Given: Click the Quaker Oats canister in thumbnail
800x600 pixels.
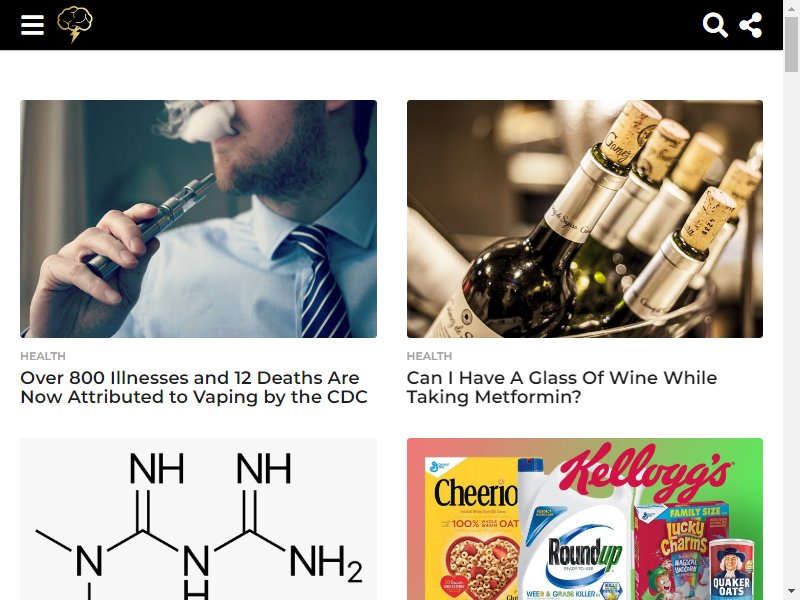Looking at the screenshot, I should [732, 570].
